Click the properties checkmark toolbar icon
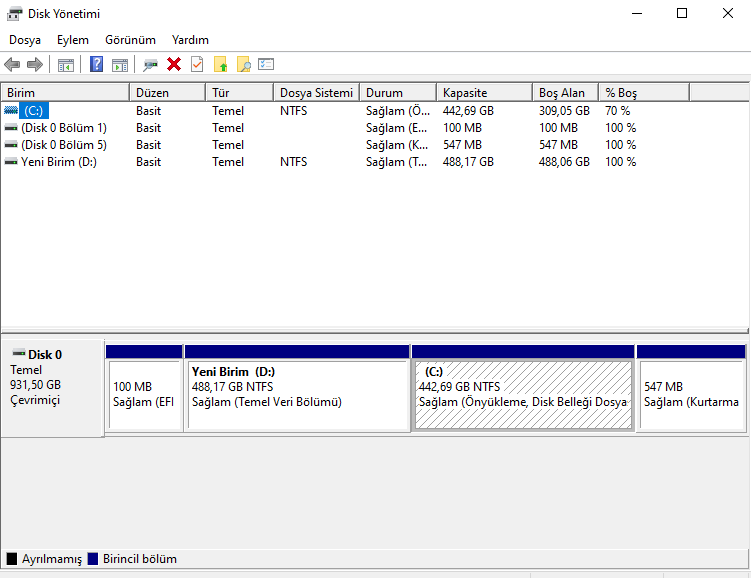The image size is (751, 578). [197, 64]
